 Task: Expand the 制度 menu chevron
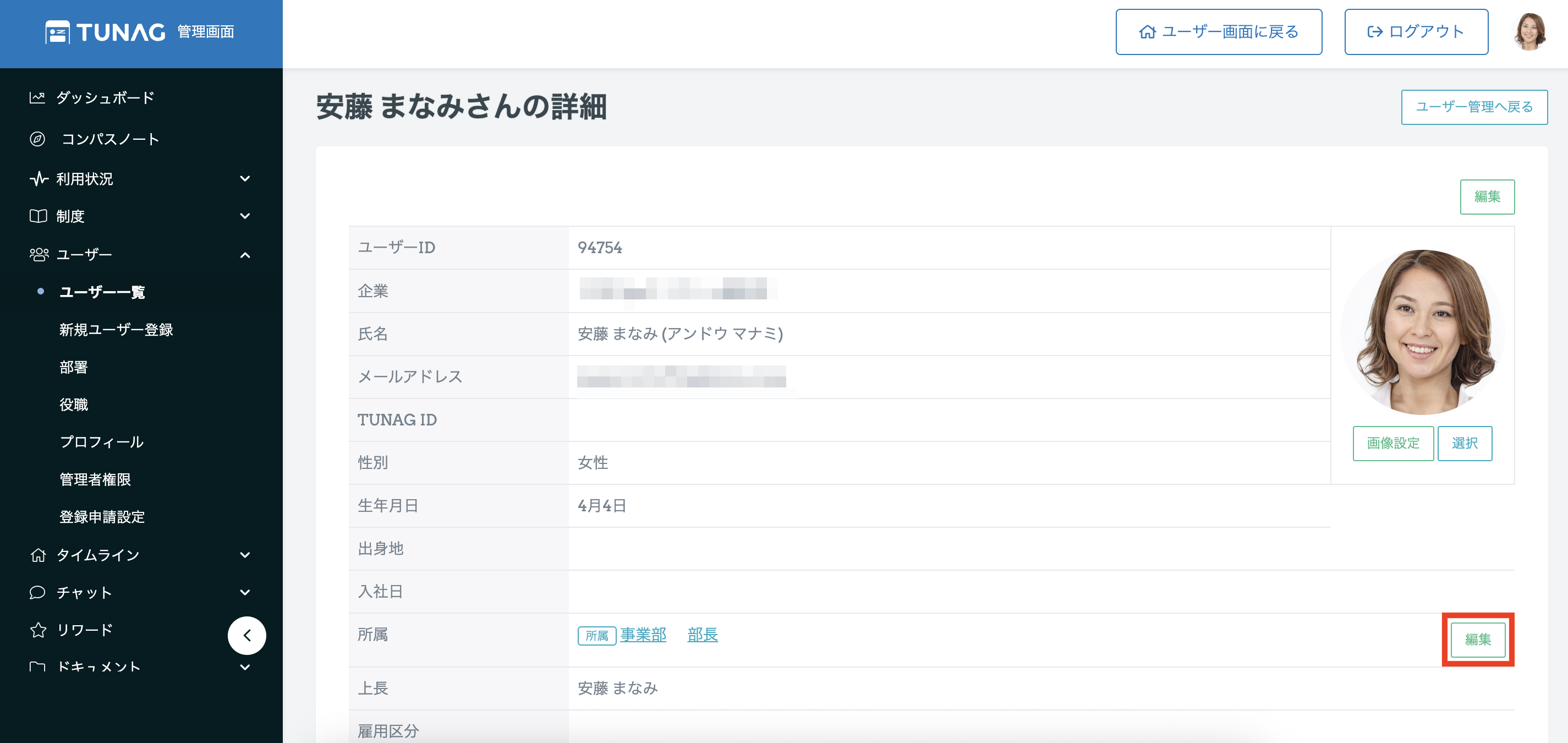pyautogui.click(x=245, y=216)
